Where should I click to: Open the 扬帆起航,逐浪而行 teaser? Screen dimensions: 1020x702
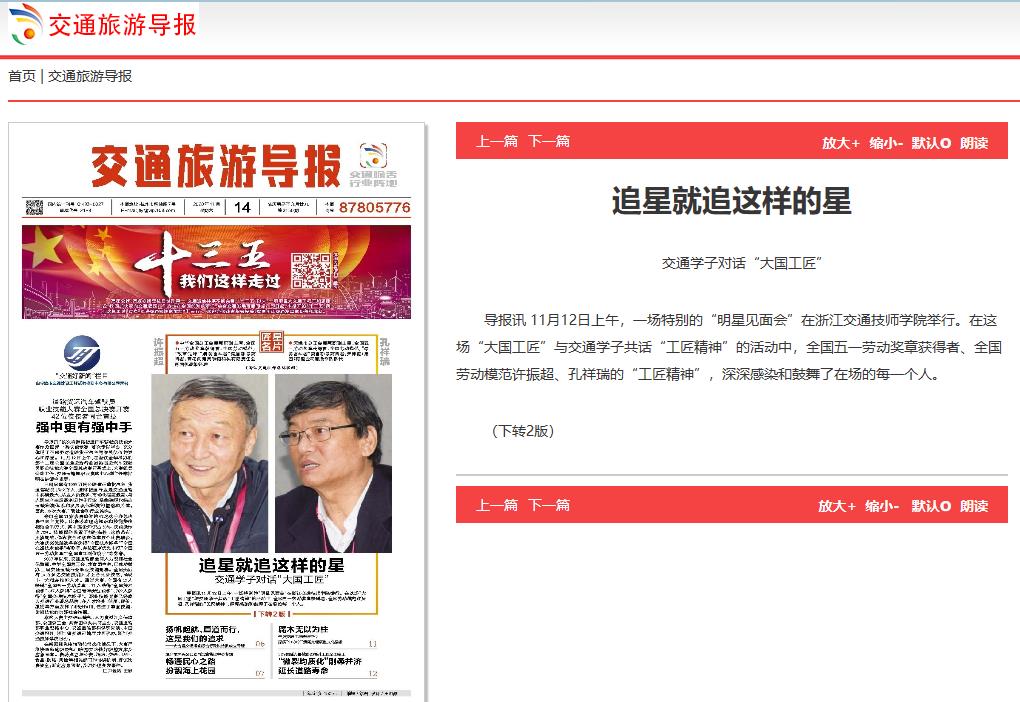click(203, 634)
